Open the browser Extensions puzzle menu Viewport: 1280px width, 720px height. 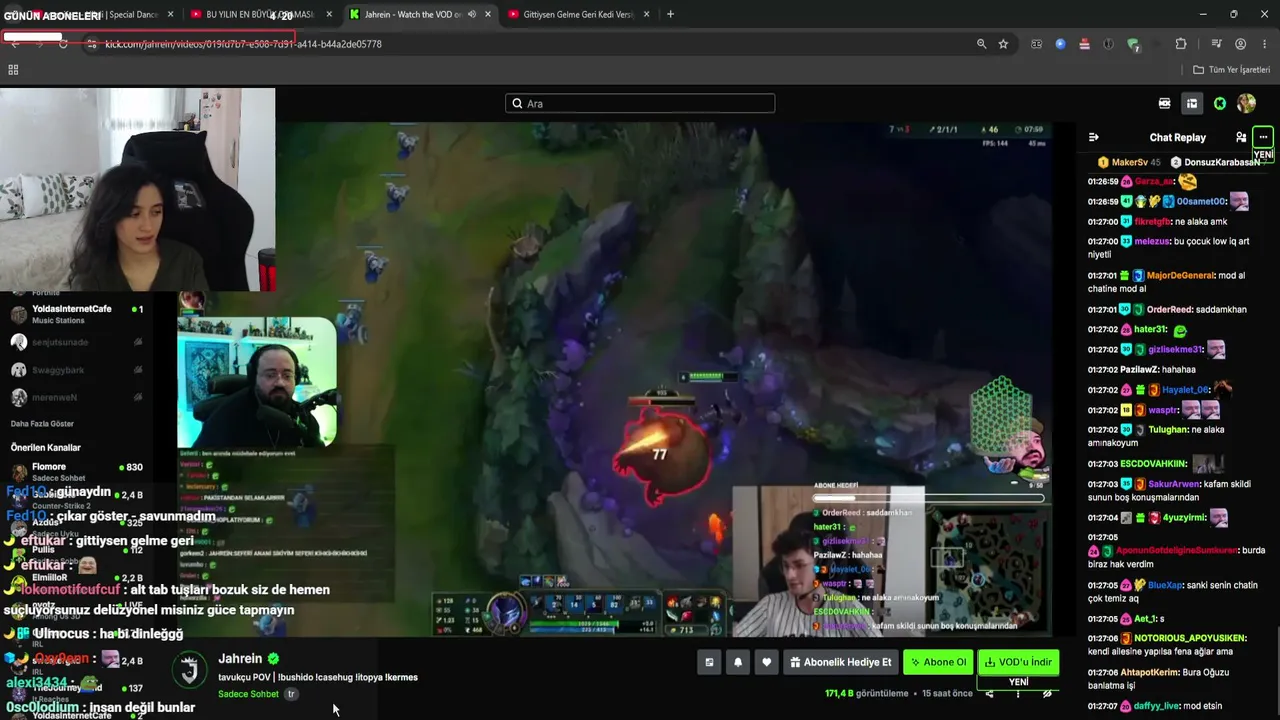point(1181,44)
